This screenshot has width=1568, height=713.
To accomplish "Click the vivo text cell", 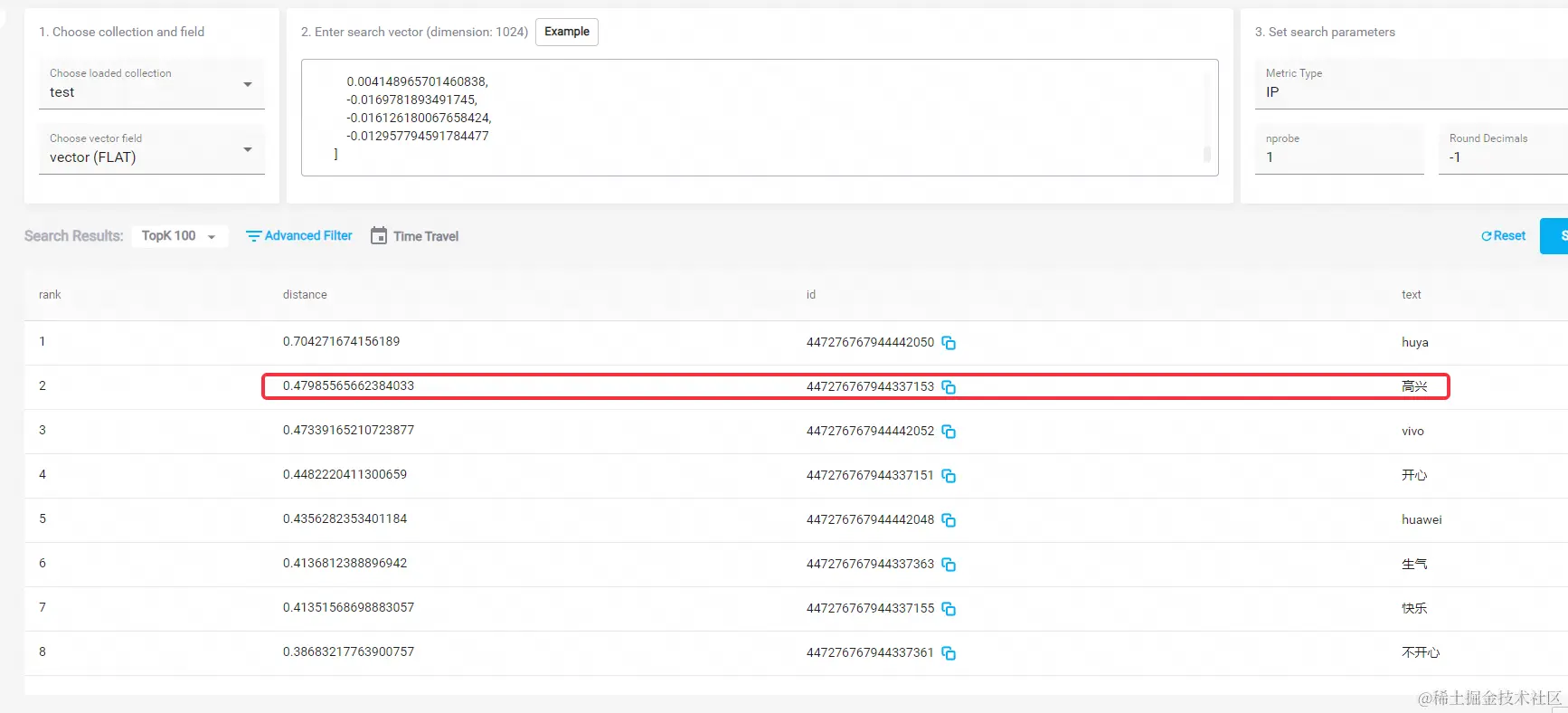I will (x=1412, y=432).
